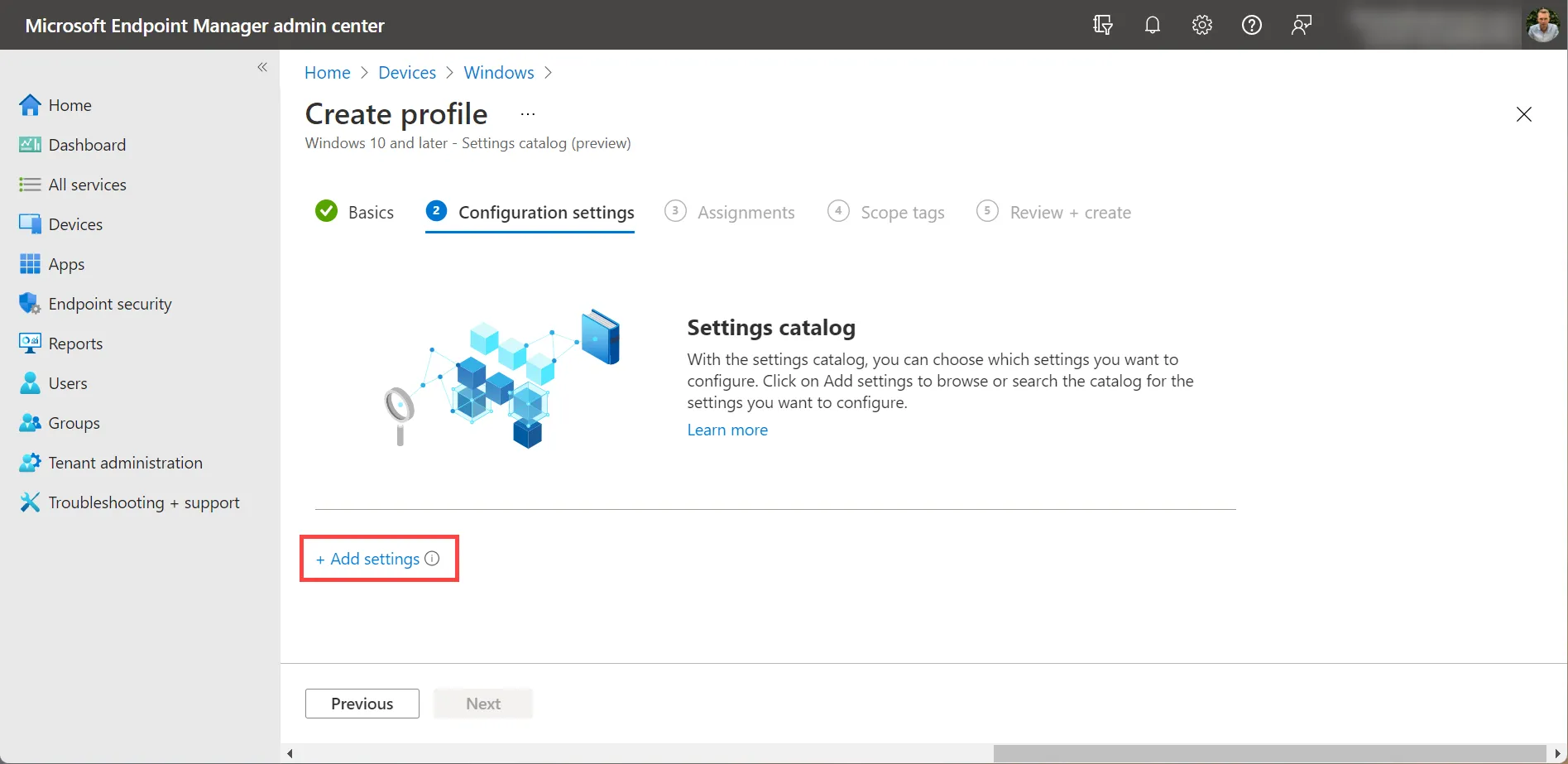
Task: Go to Home in the sidebar
Action: tap(55, 105)
